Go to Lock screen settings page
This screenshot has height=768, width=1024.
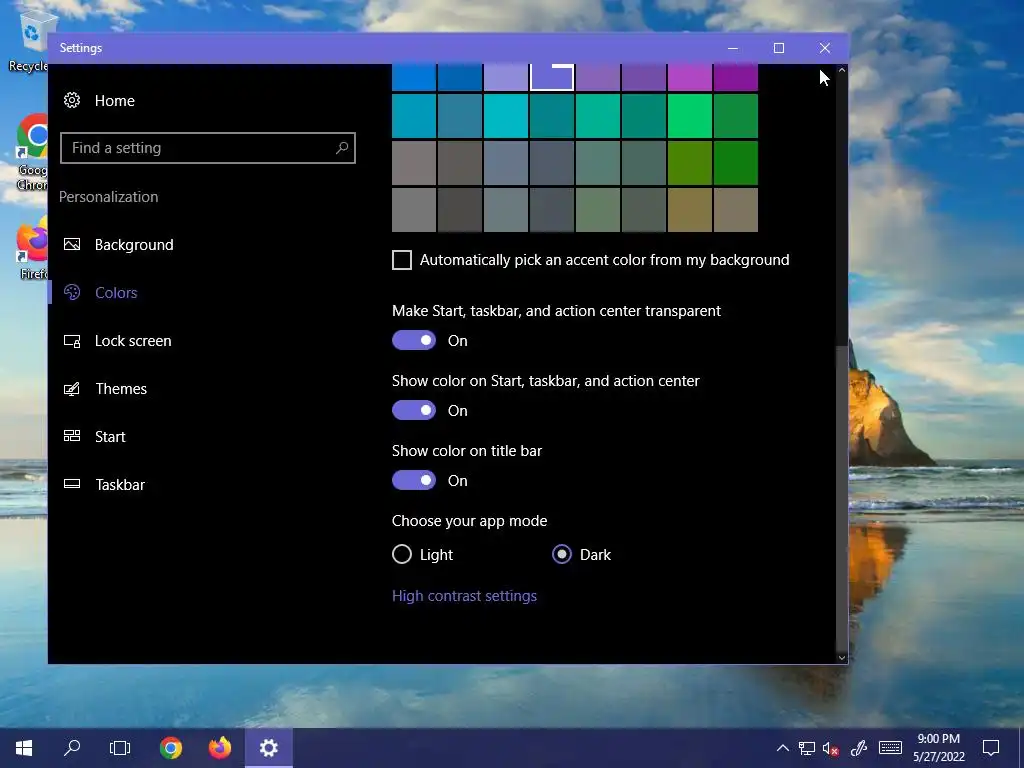(x=133, y=341)
